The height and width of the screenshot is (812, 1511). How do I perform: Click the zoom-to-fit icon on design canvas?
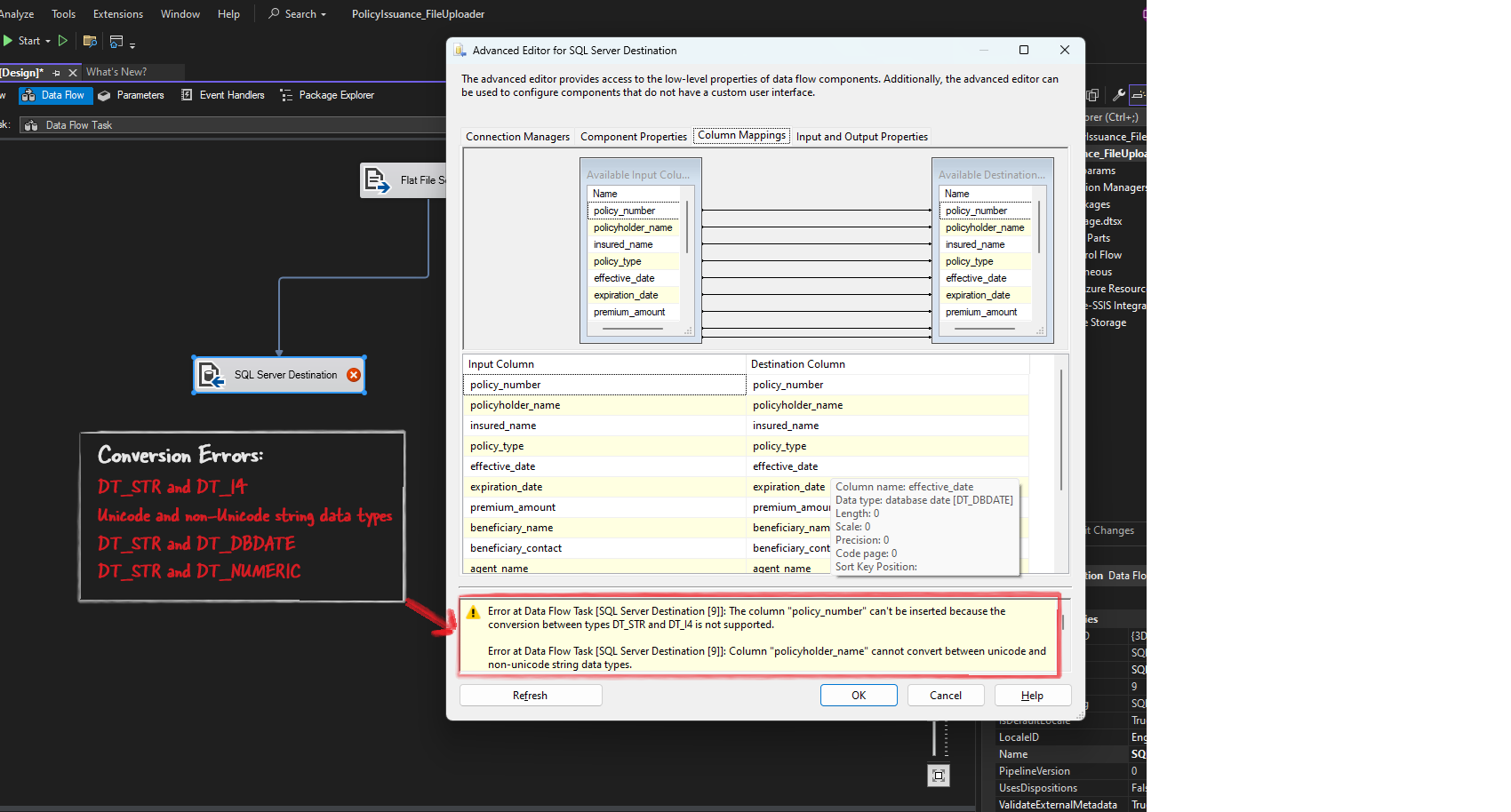coord(939,776)
